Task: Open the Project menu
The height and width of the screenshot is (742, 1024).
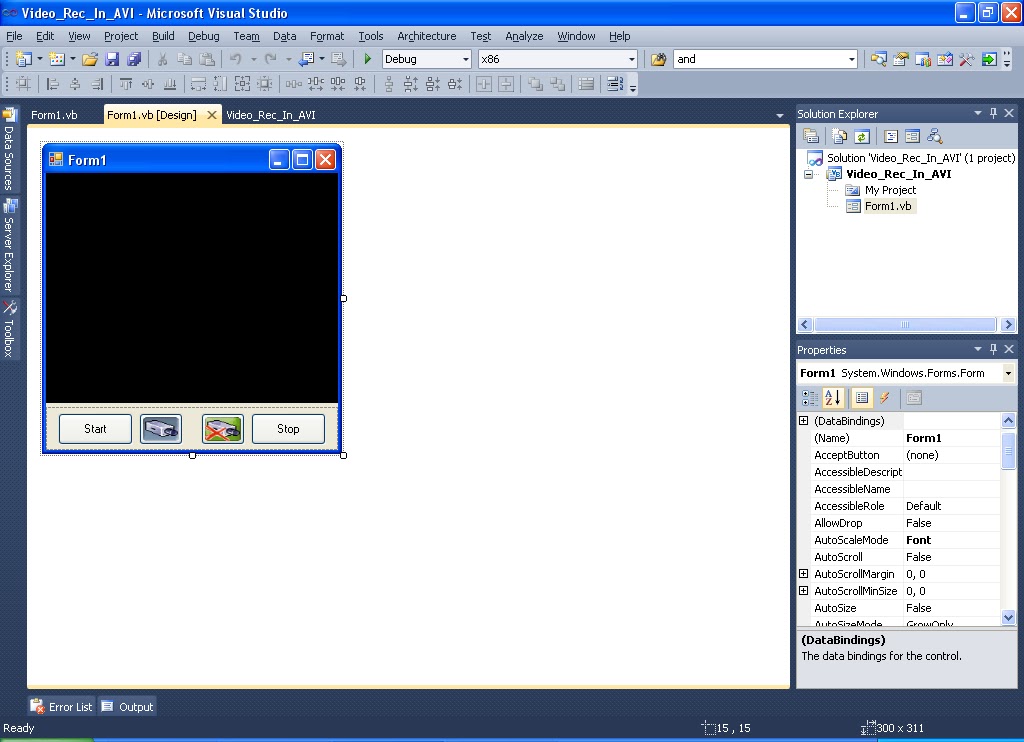Action: click(x=121, y=36)
